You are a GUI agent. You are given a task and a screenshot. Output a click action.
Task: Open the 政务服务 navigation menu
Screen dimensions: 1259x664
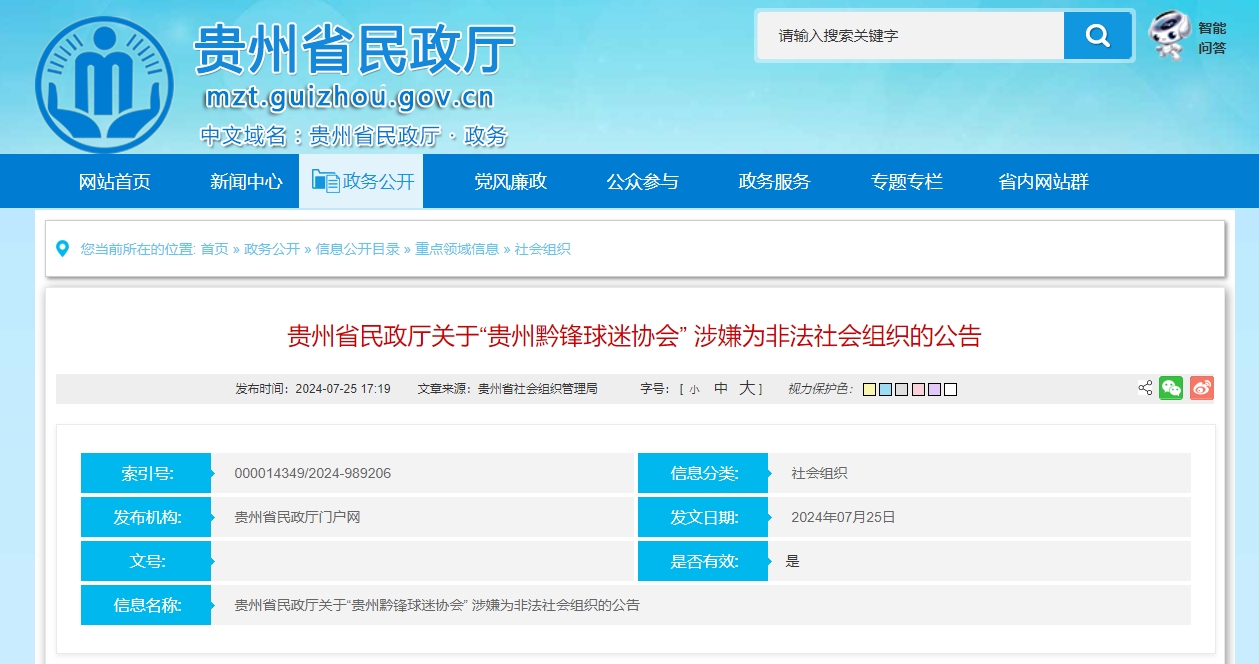pyautogui.click(x=774, y=182)
